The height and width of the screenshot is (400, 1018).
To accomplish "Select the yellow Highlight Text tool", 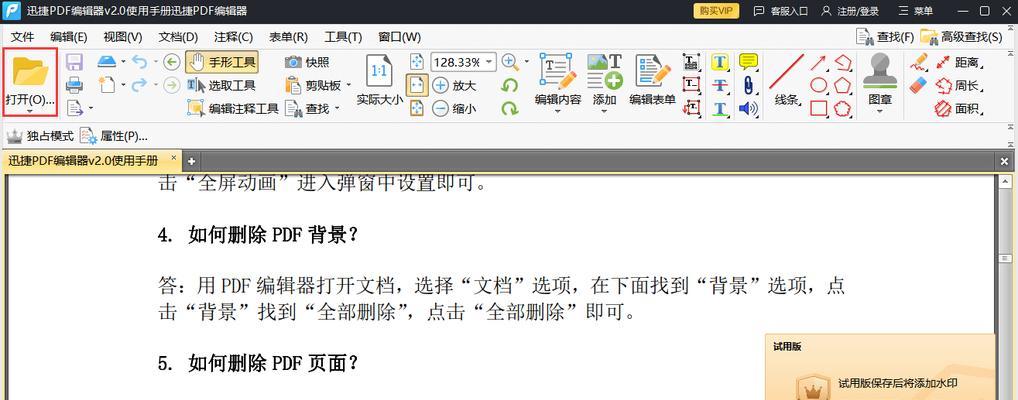I will [x=719, y=62].
